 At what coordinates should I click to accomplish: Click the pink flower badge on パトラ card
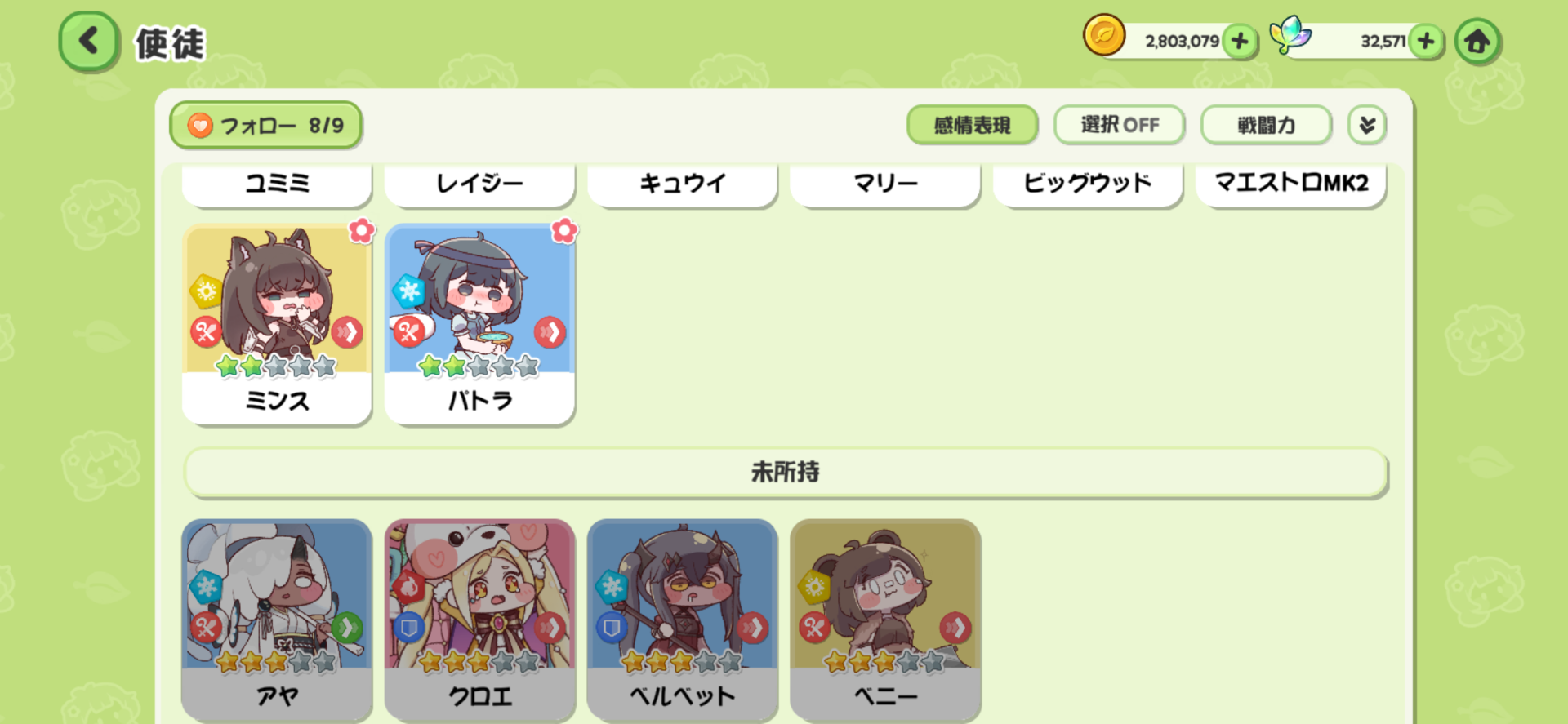[564, 231]
